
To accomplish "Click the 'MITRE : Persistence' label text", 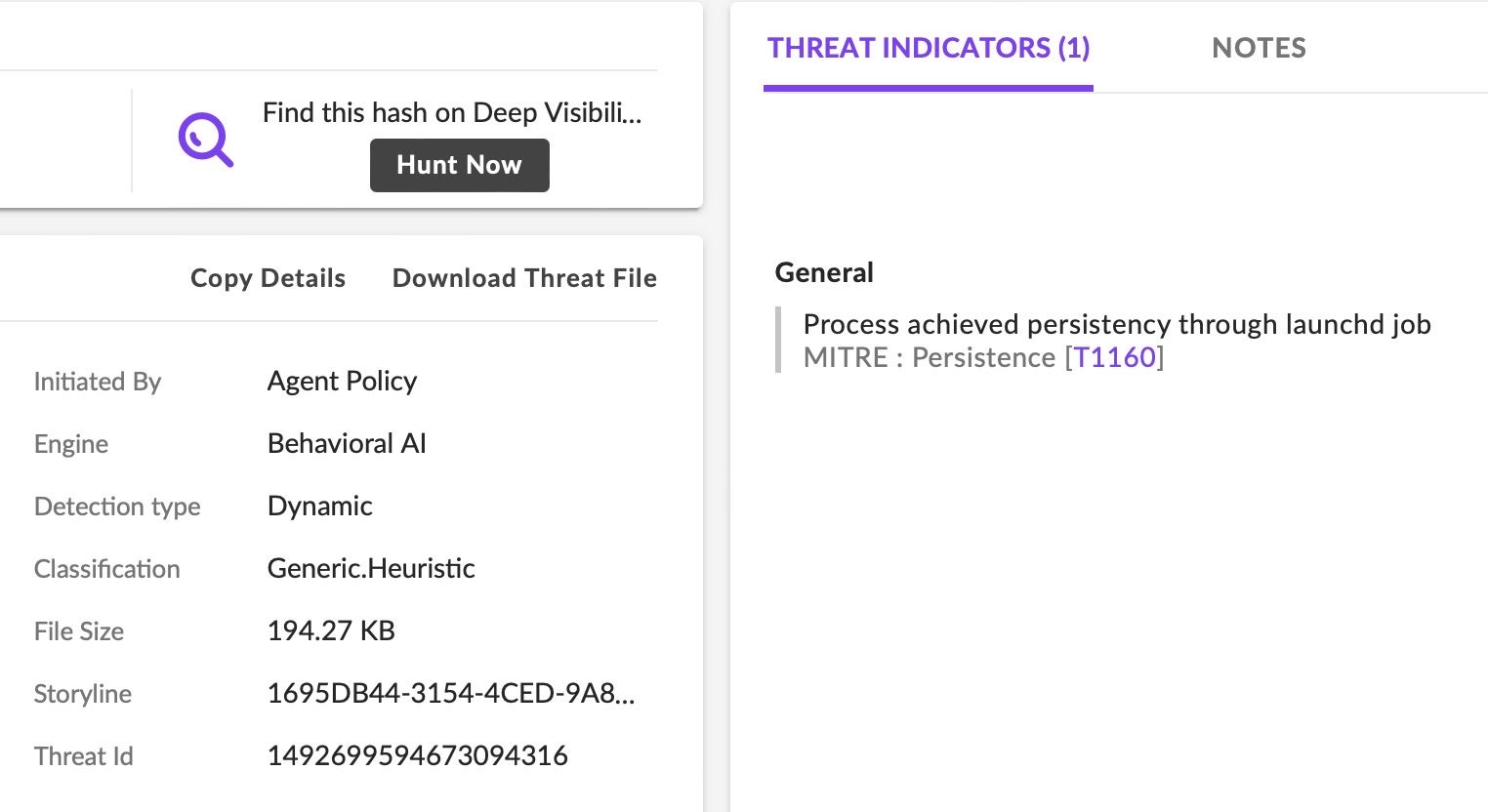I will 929,357.
